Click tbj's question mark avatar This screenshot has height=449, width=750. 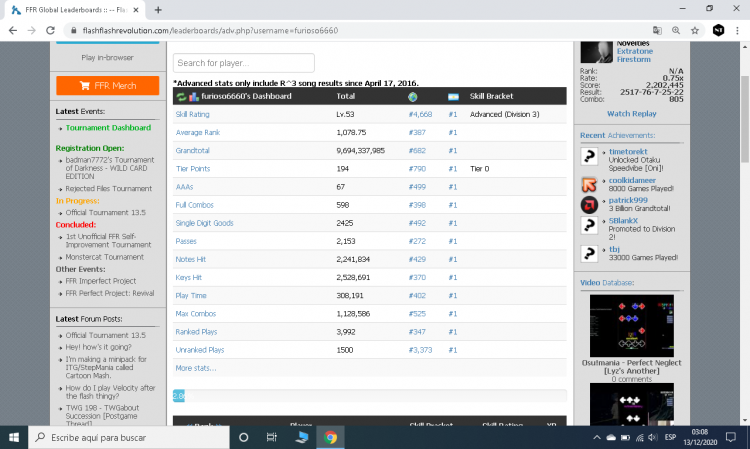(x=589, y=253)
